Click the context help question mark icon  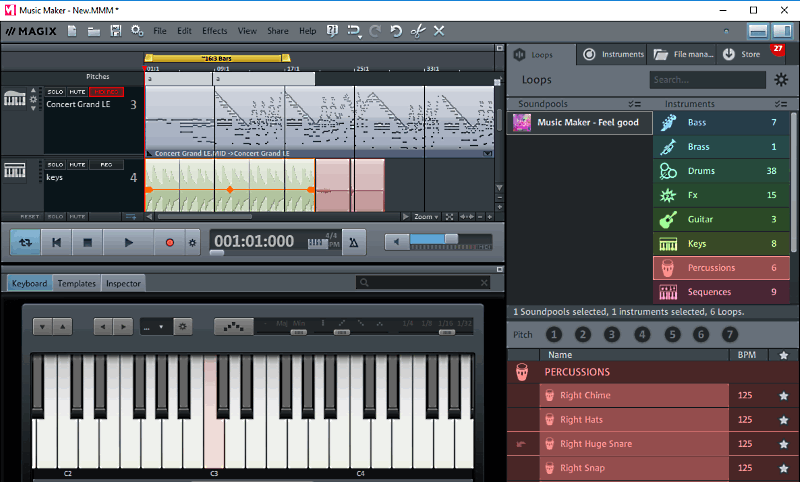pos(332,31)
